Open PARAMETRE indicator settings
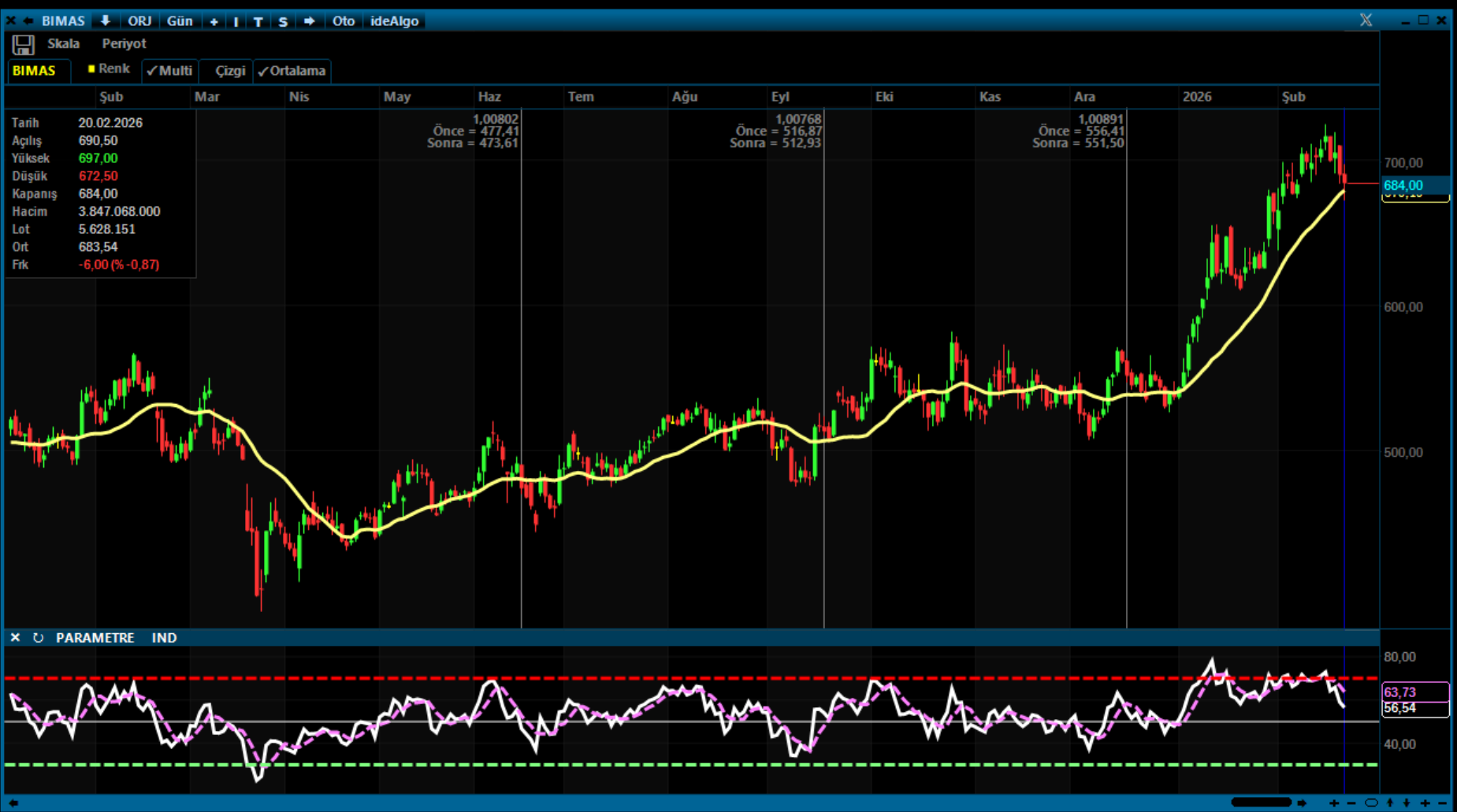Screen dimensions: 1457x812 coord(95,638)
